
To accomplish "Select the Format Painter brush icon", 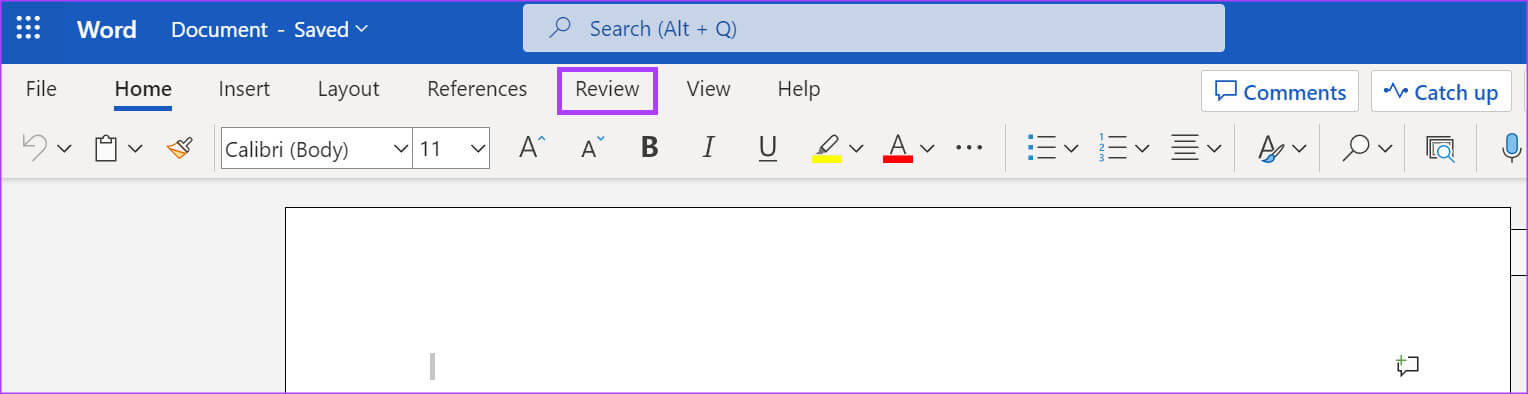I will (x=180, y=149).
